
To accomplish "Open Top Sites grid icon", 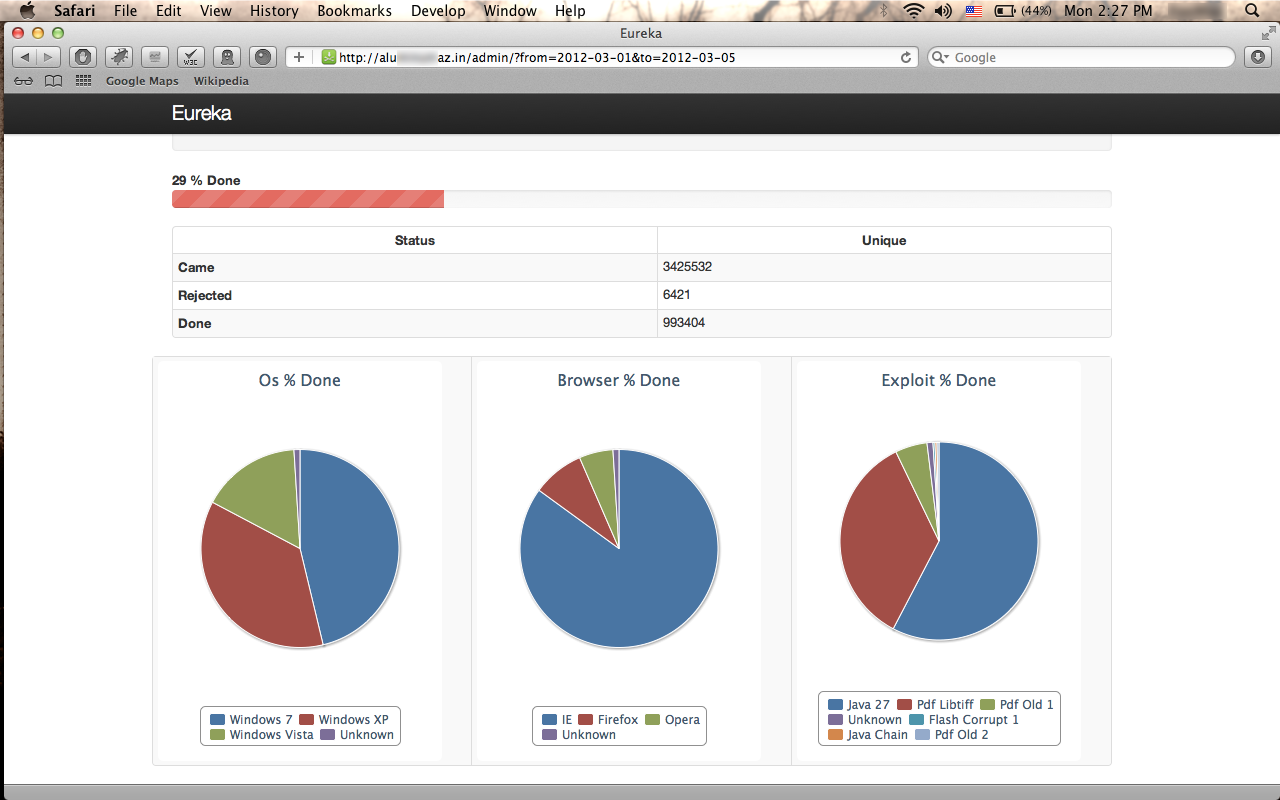I will point(83,81).
